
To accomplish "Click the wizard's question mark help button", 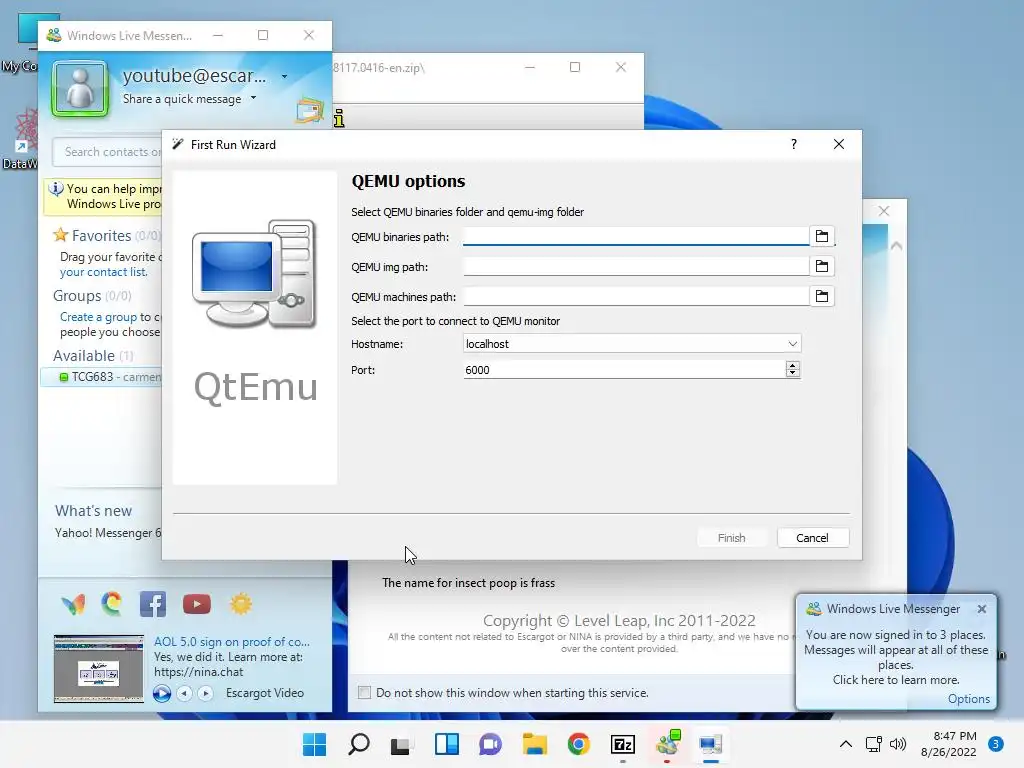I will tap(793, 144).
